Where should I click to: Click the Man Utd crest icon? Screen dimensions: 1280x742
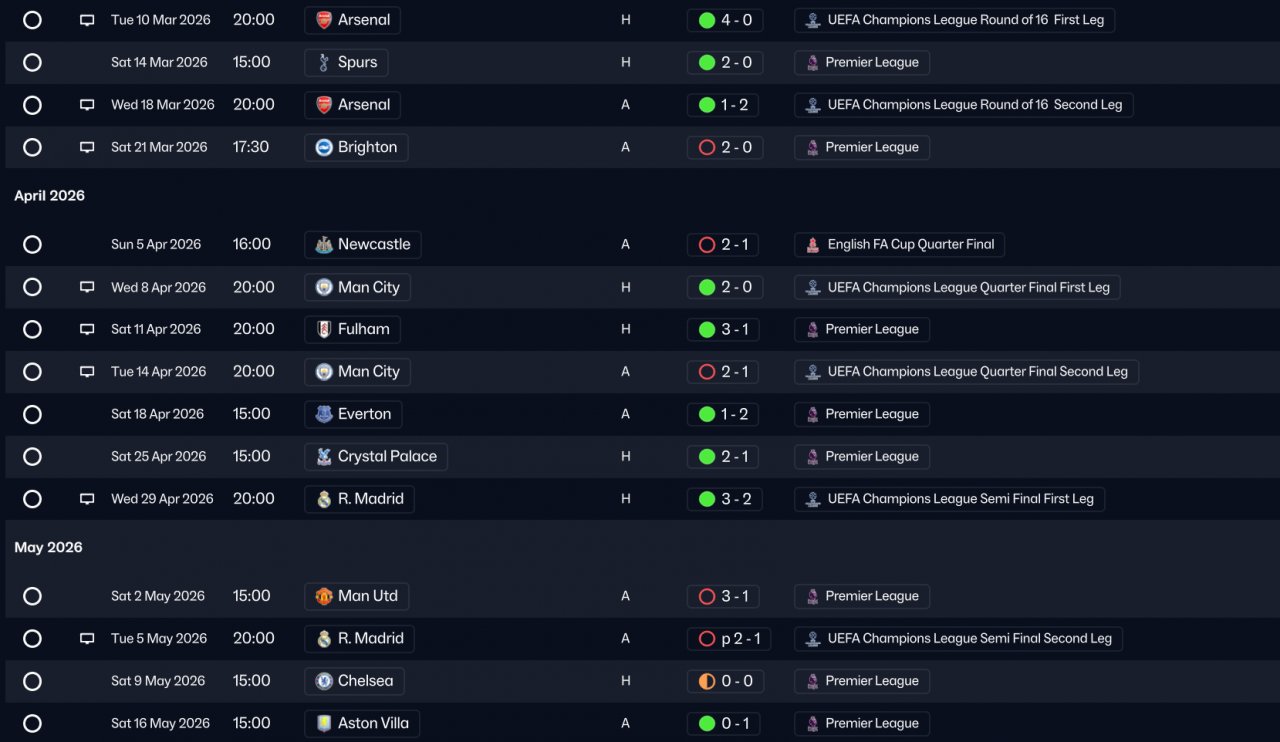324,596
